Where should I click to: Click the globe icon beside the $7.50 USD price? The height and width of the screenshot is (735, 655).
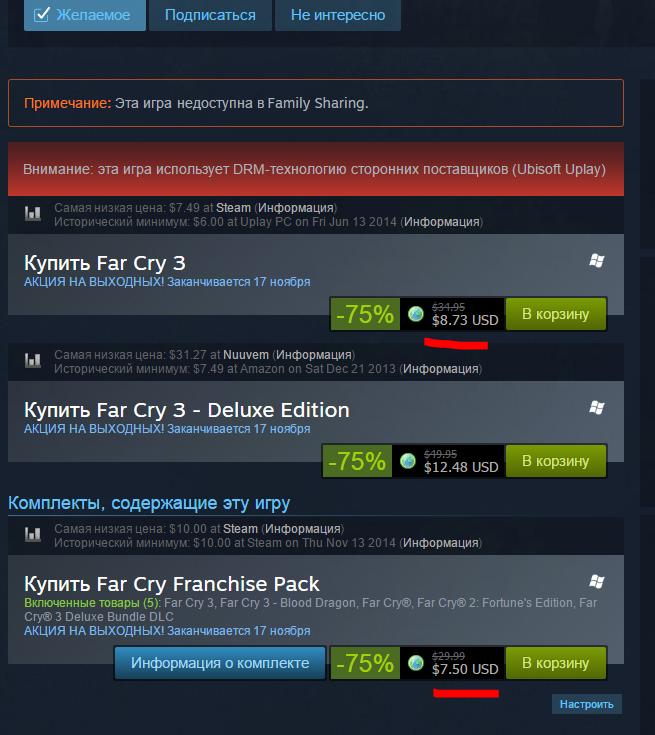pyautogui.click(x=415, y=663)
